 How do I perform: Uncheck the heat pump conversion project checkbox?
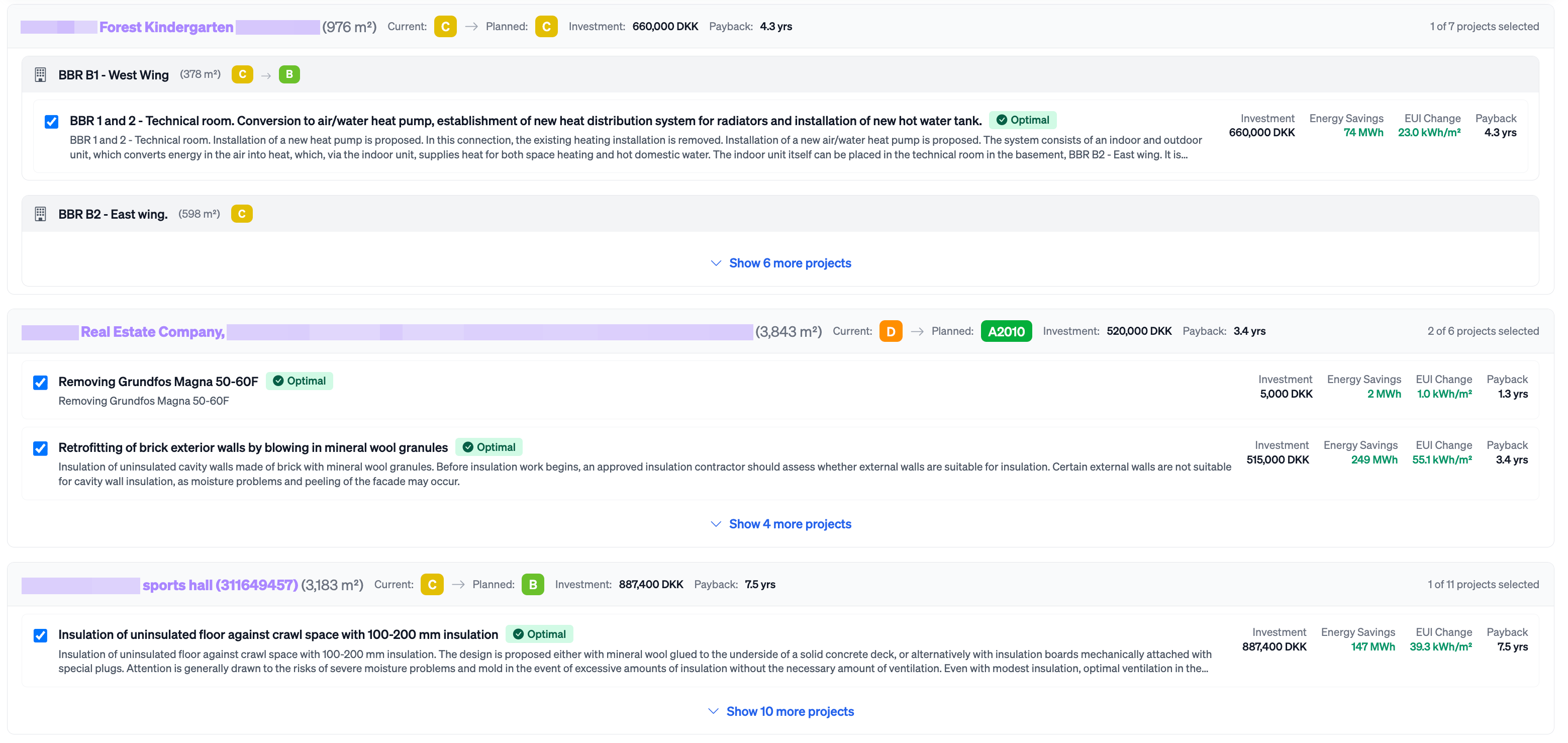(52, 122)
